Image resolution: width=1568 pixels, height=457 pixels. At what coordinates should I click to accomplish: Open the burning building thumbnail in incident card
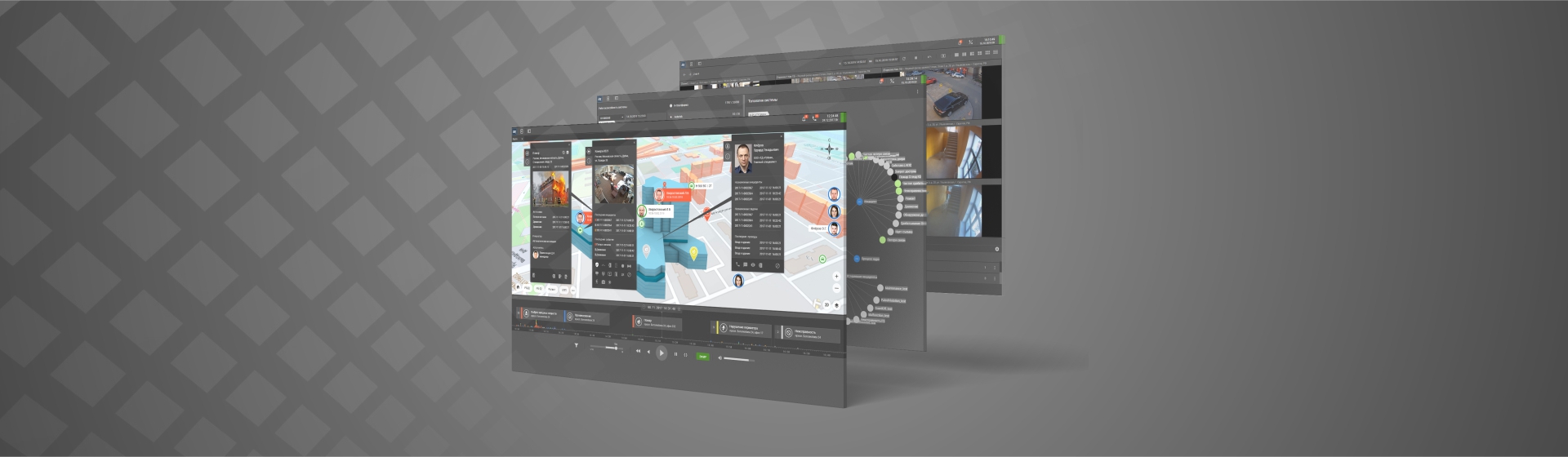pyautogui.click(x=550, y=189)
